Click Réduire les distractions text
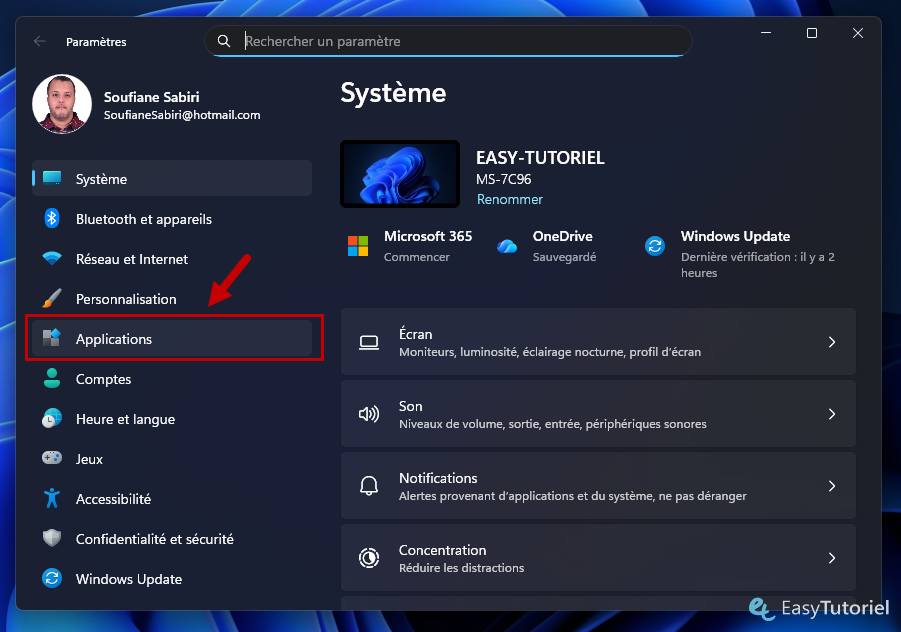This screenshot has width=901, height=632. 461,568
